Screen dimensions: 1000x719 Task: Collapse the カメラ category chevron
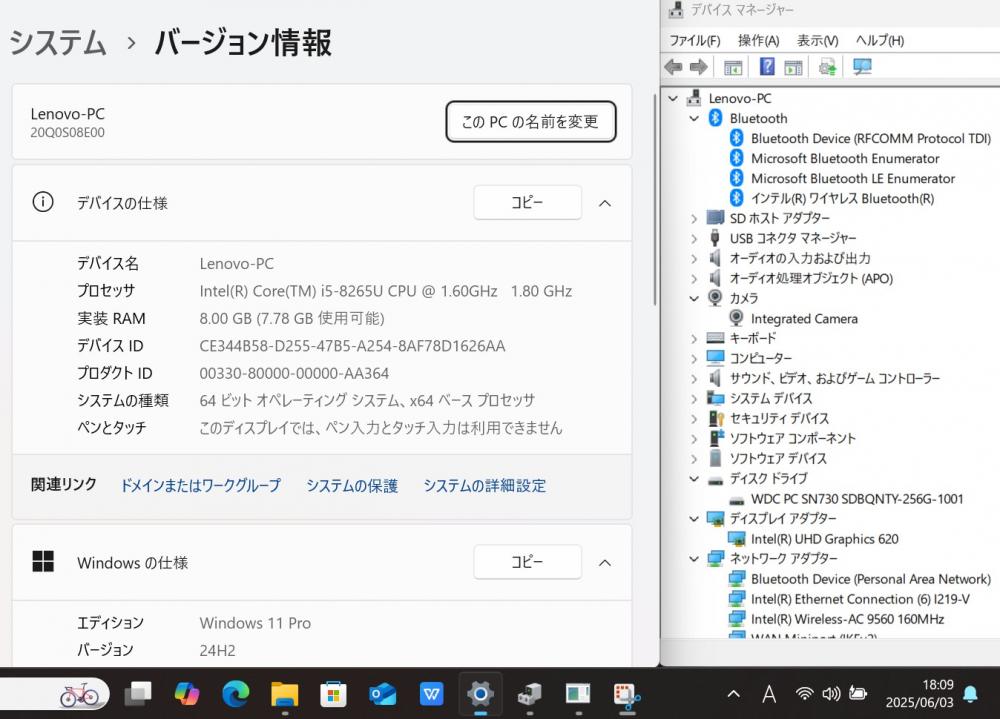[695, 298]
